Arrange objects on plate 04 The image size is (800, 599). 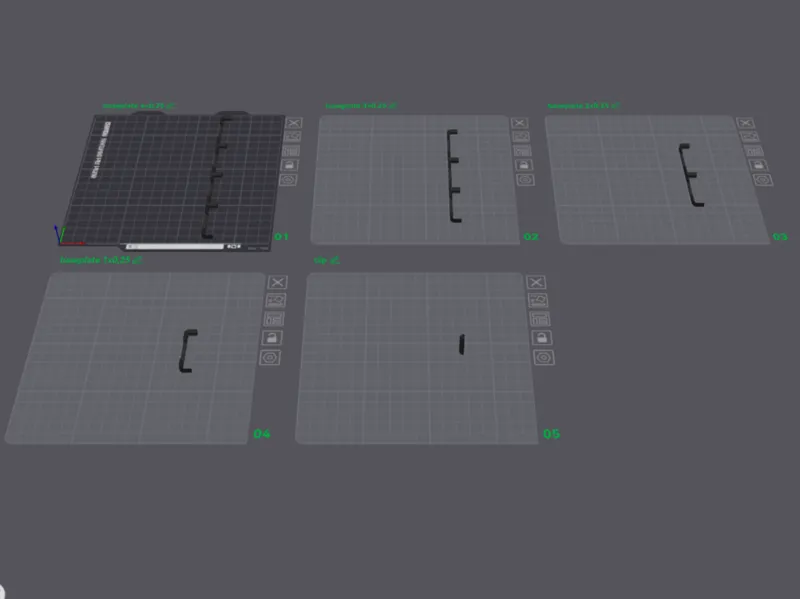pyautogui.click(x=274, y=319)
